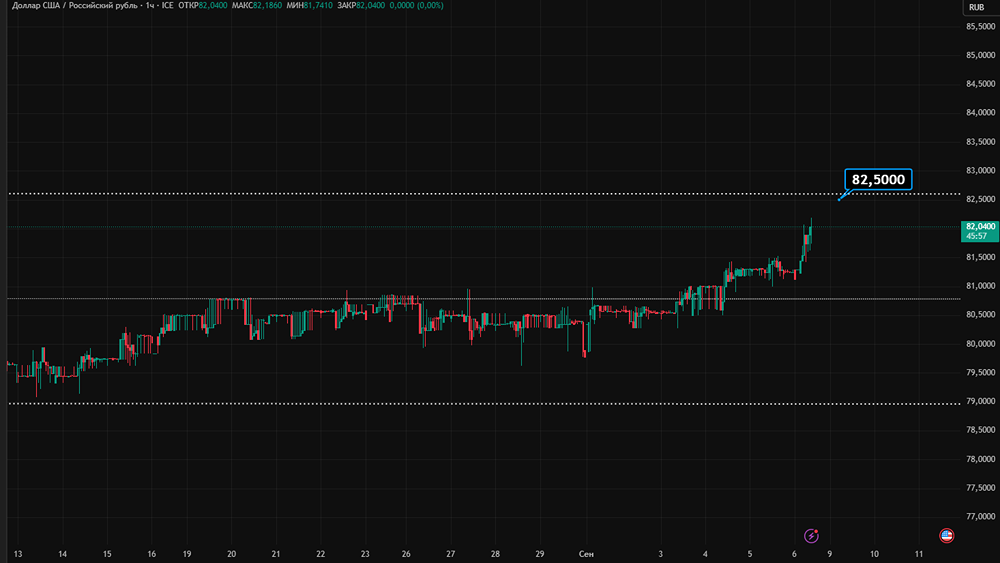Click the 84,5000 price axis label
1000x563 pixels.
[980, 84]
